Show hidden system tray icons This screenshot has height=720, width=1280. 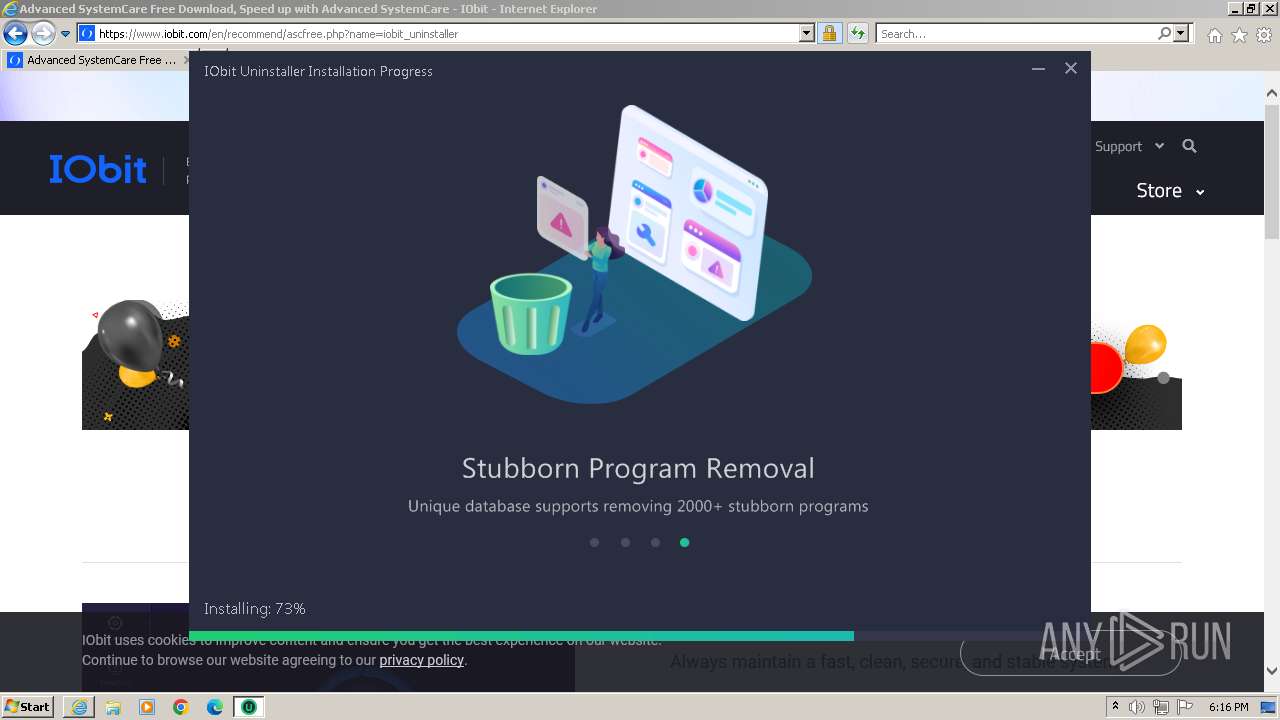pyautogui.click(x=1116, y=707)
